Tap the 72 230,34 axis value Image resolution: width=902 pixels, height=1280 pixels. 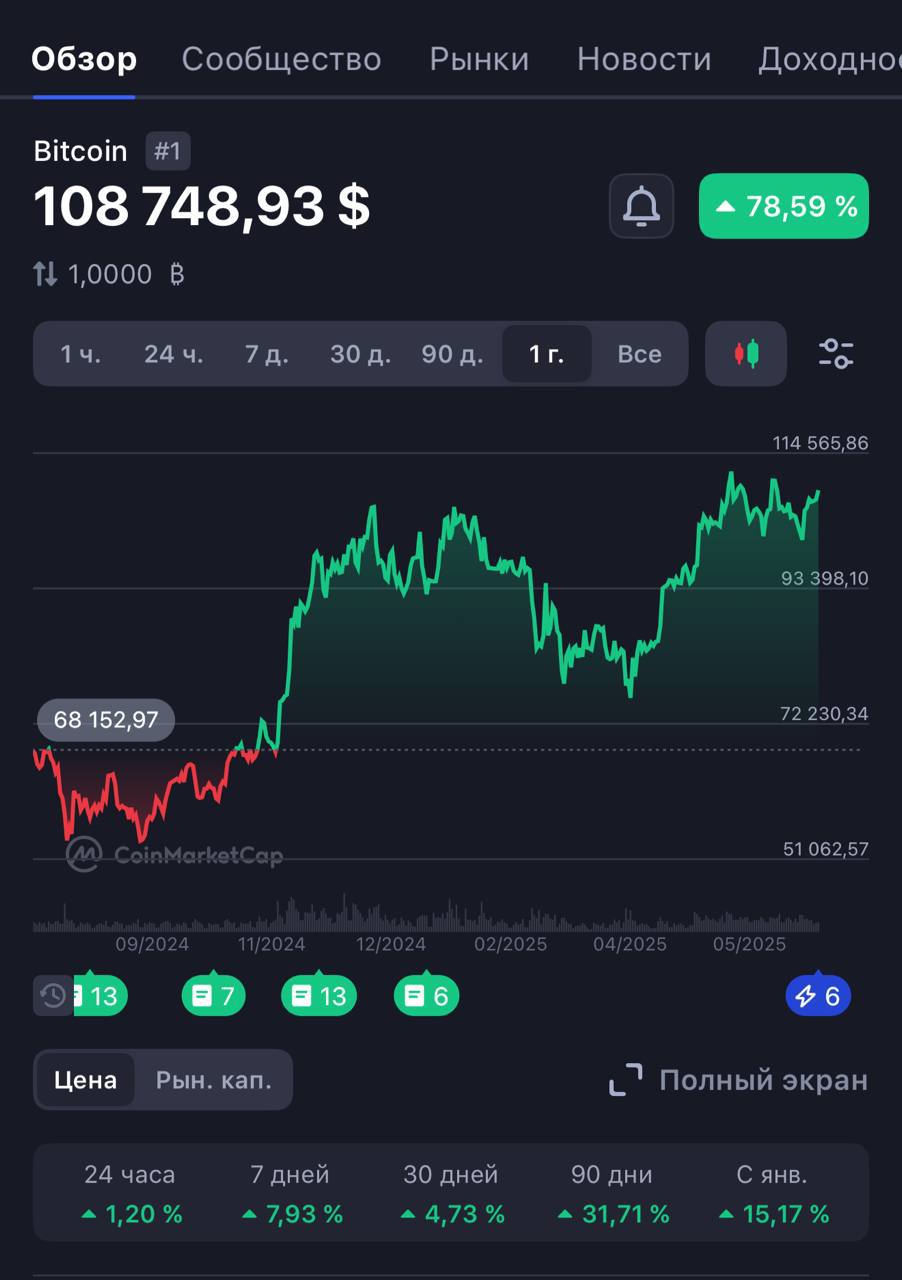(x=825, y=714)
